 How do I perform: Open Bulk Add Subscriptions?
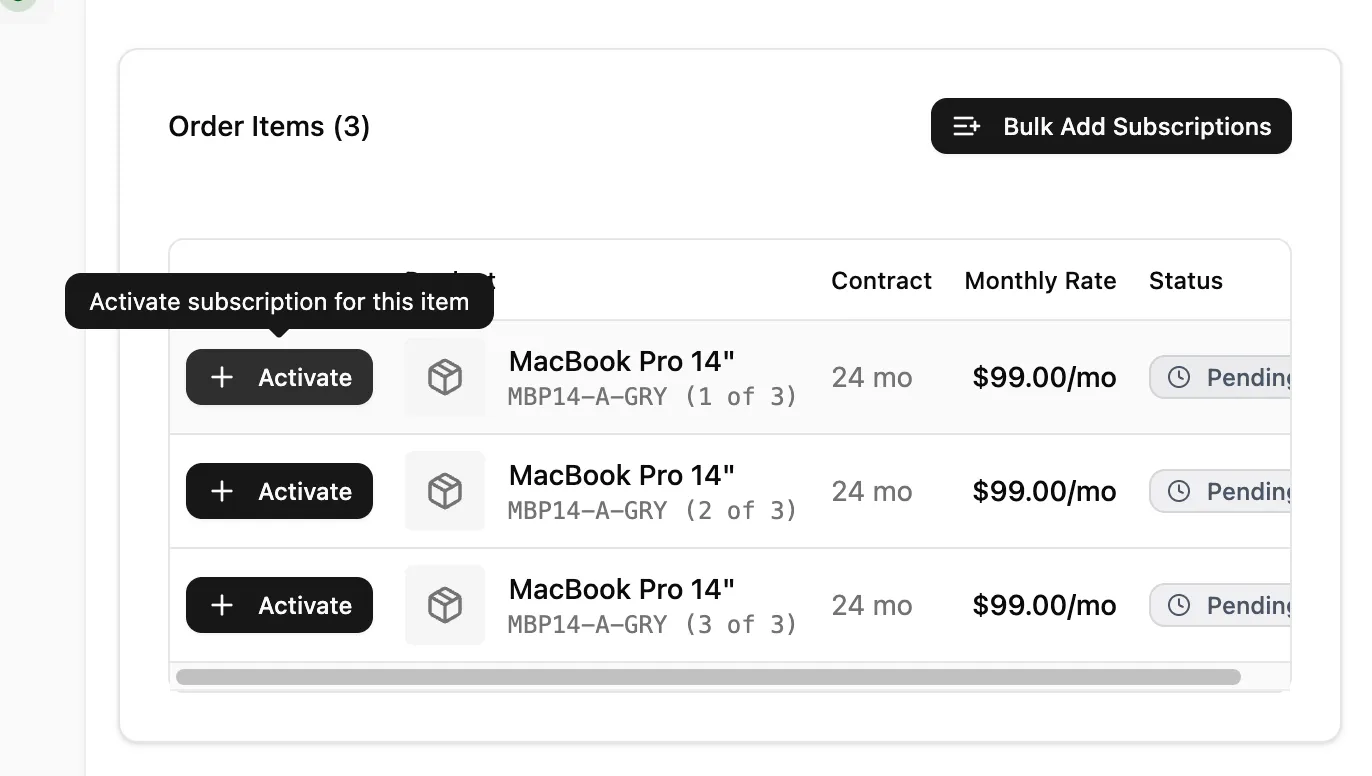(1110, 126)
